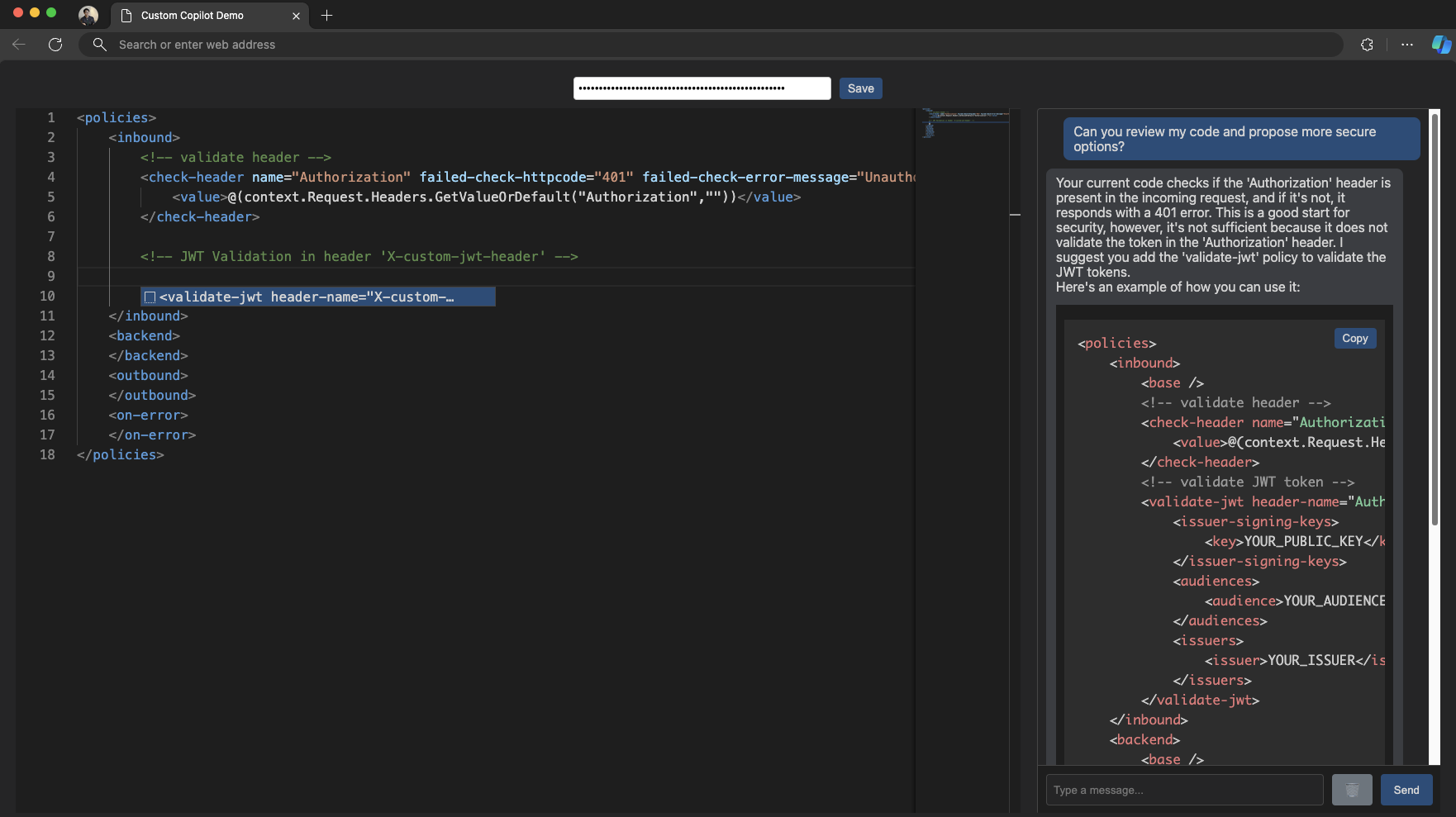Screen dimensions: 1456x817
Task: Click the browser back arrow
Action: (x=19, y=45)
